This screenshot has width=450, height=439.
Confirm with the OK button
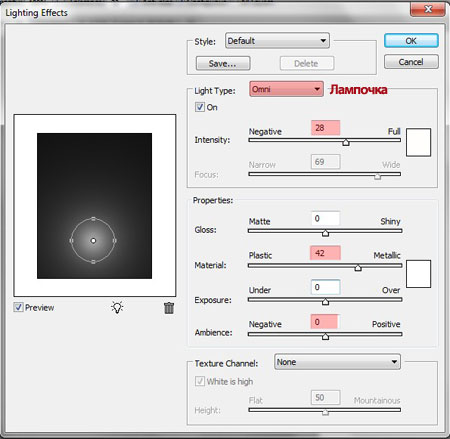pos(411,41)
